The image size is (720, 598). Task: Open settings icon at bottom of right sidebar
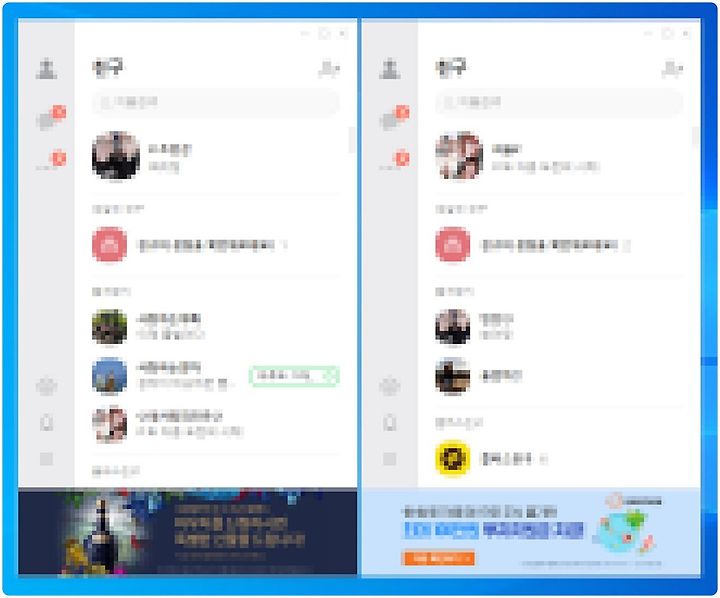click(x=390, y=459)
